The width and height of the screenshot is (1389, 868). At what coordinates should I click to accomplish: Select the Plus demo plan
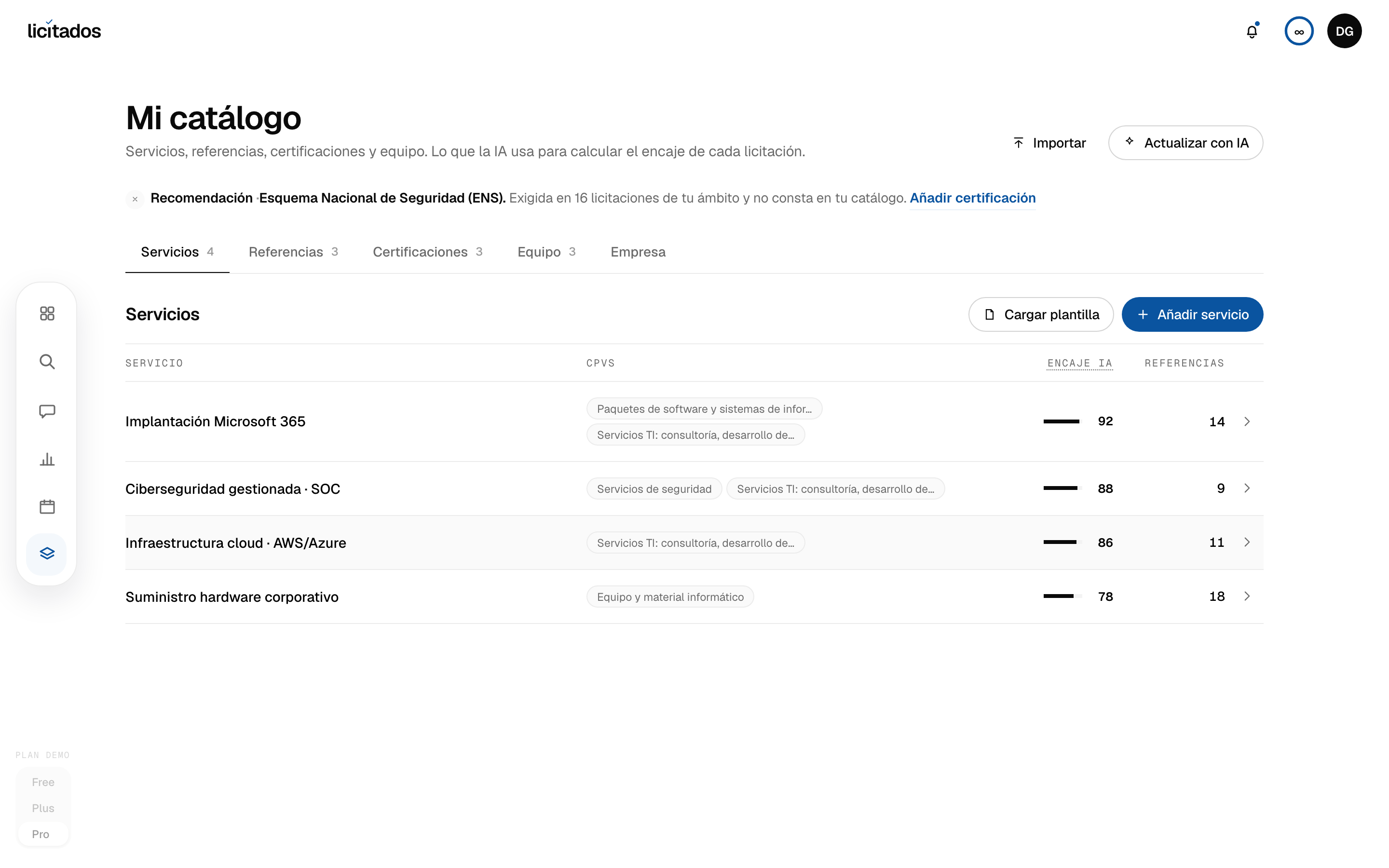click(x=43, y=808)
